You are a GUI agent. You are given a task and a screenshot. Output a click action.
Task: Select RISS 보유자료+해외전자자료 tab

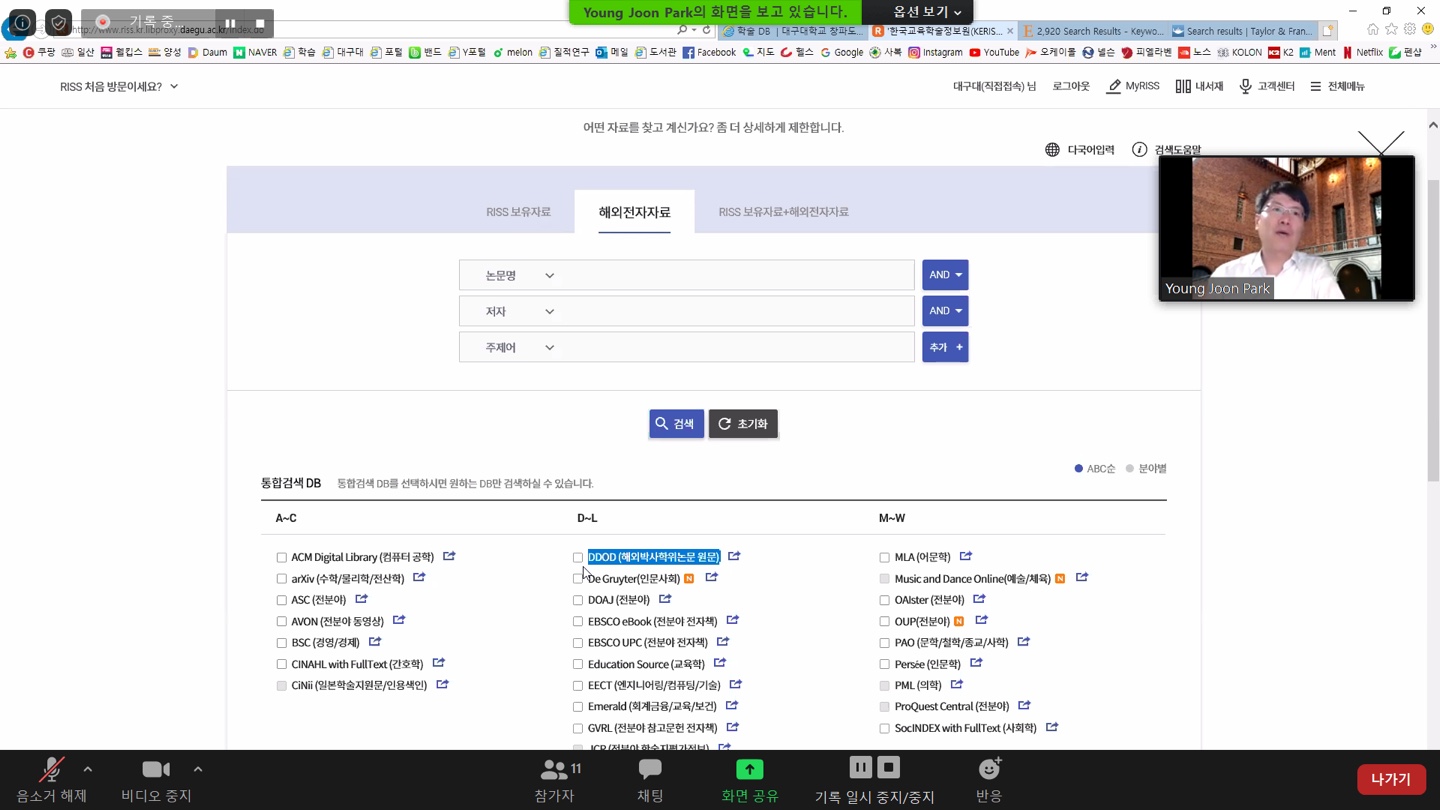[x=783, y=212]
